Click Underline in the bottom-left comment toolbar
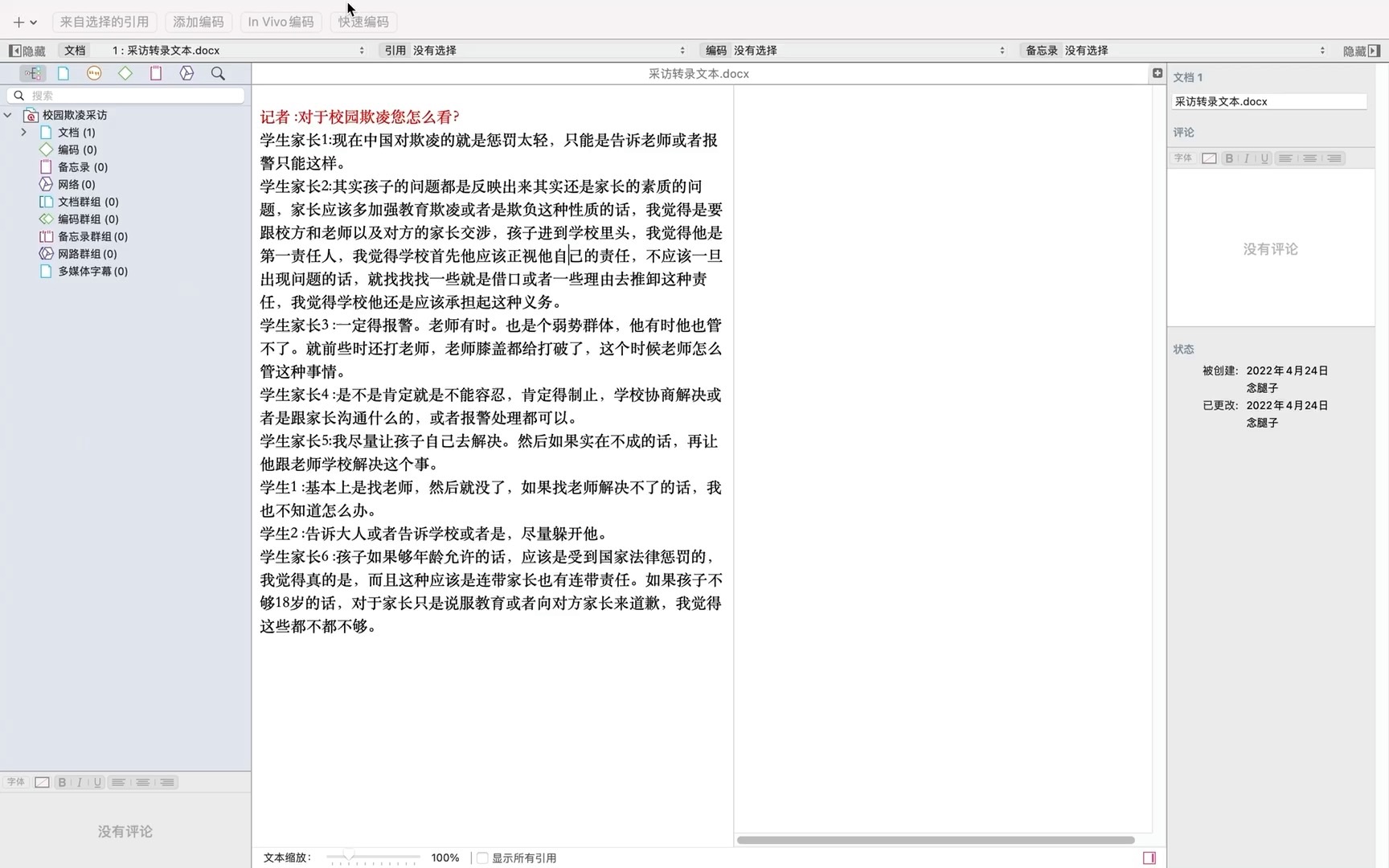This screenshot has width=1389, height=868. [97, 782]
